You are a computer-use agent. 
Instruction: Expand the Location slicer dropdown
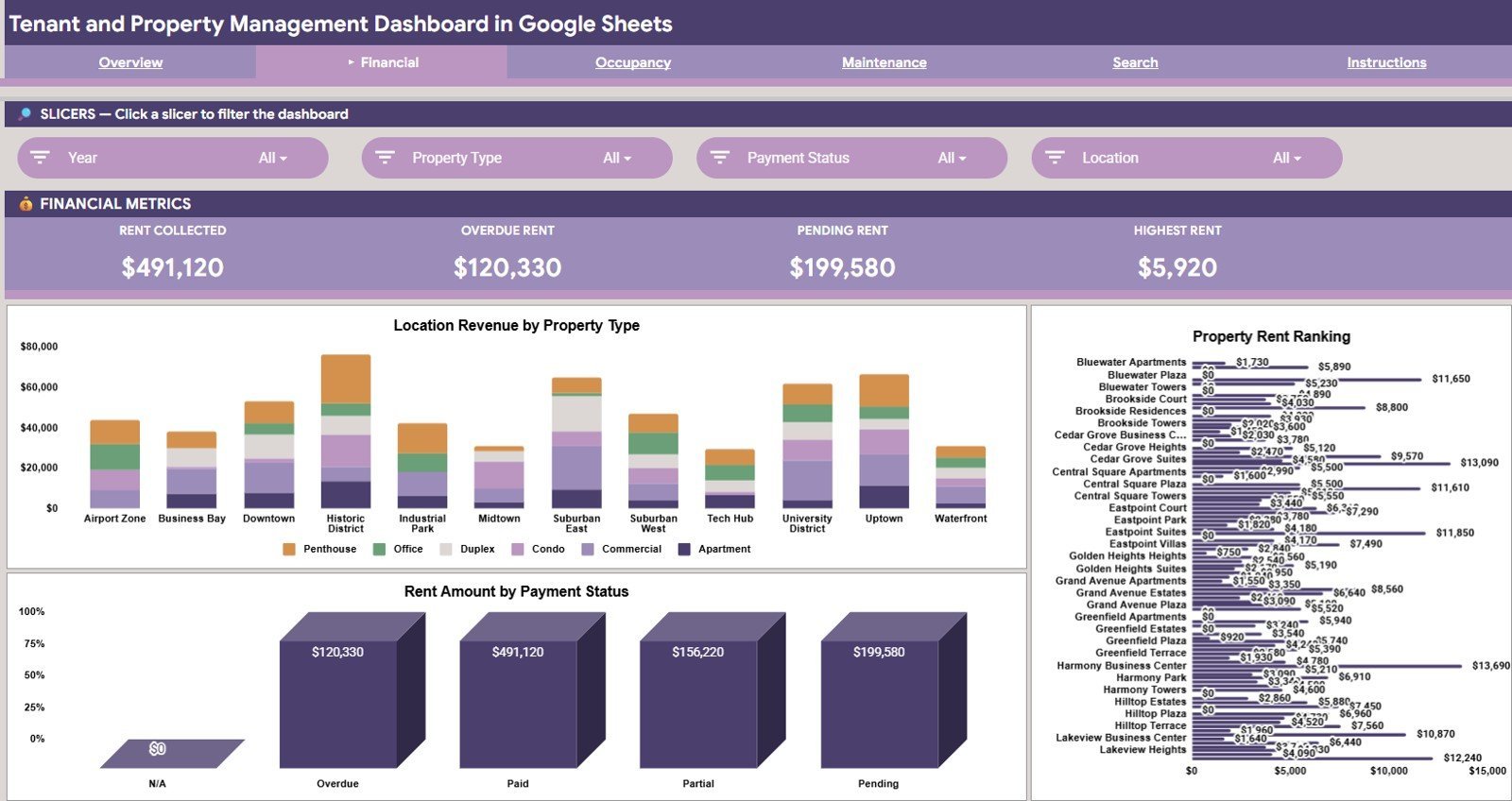click(x=1286, y=158)
